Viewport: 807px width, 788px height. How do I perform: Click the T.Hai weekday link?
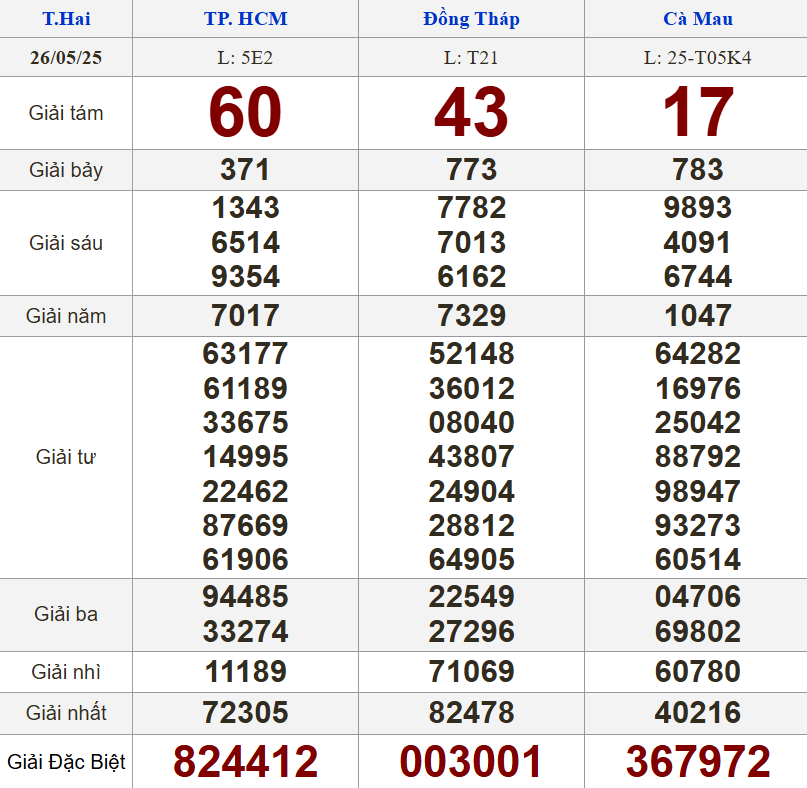click(65, 19)
